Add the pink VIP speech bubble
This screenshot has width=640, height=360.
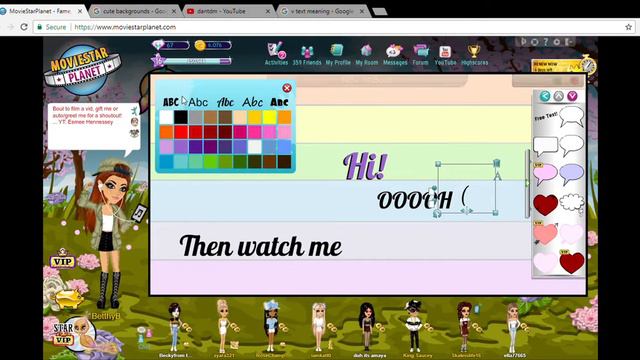[545, 174]
